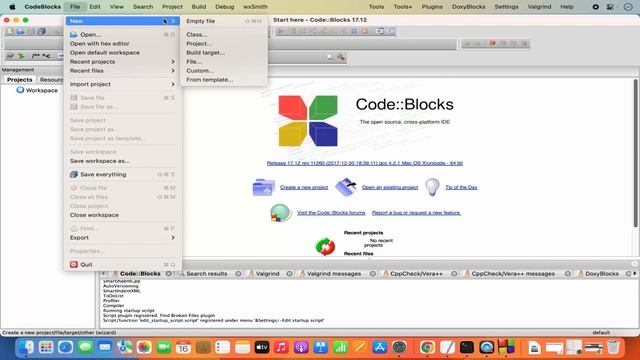Open Photos from the dock
Screen dimensions: 640x360
(144, 347)
